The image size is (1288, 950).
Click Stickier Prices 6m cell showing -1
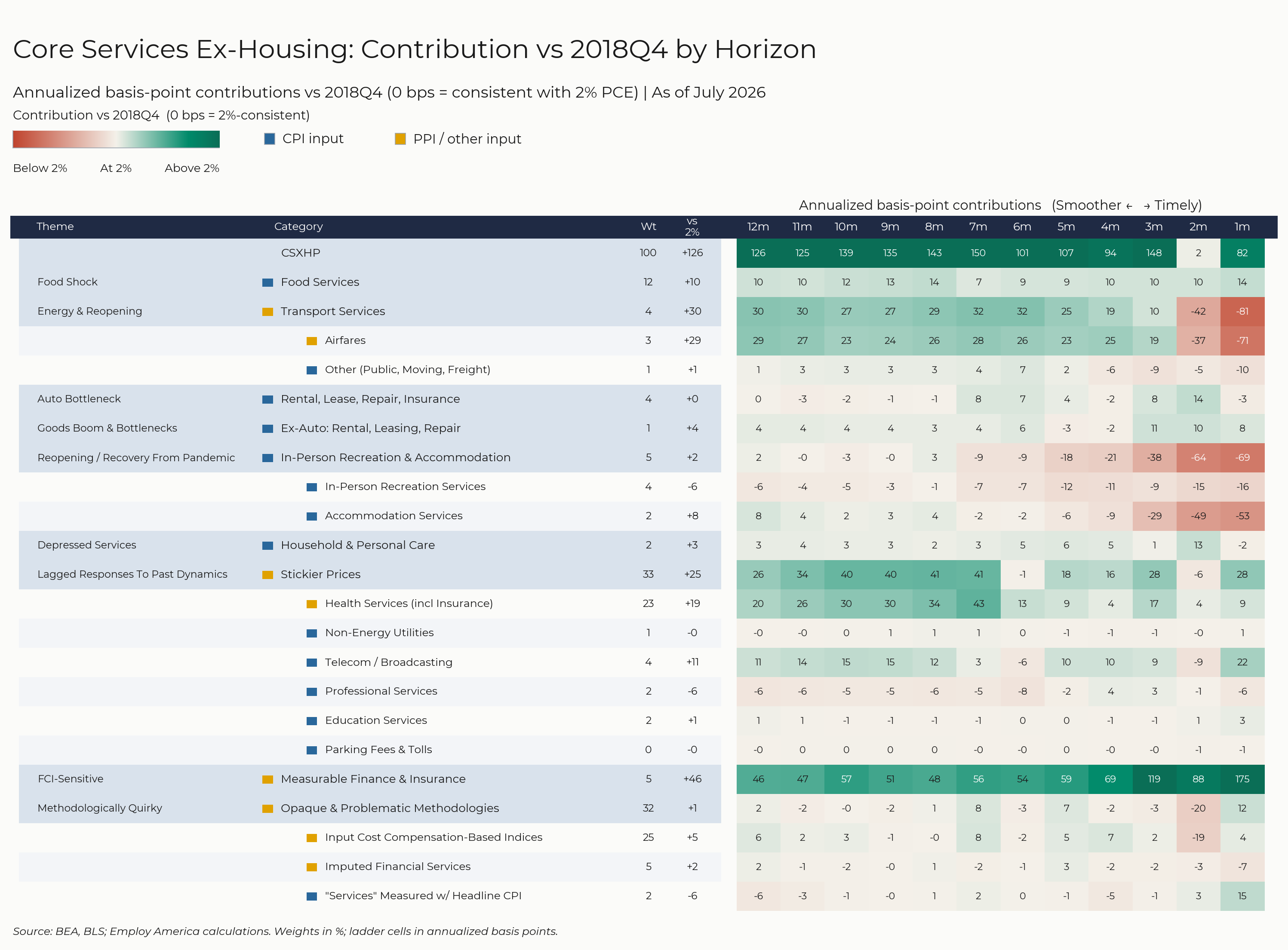coord(1022,575)
